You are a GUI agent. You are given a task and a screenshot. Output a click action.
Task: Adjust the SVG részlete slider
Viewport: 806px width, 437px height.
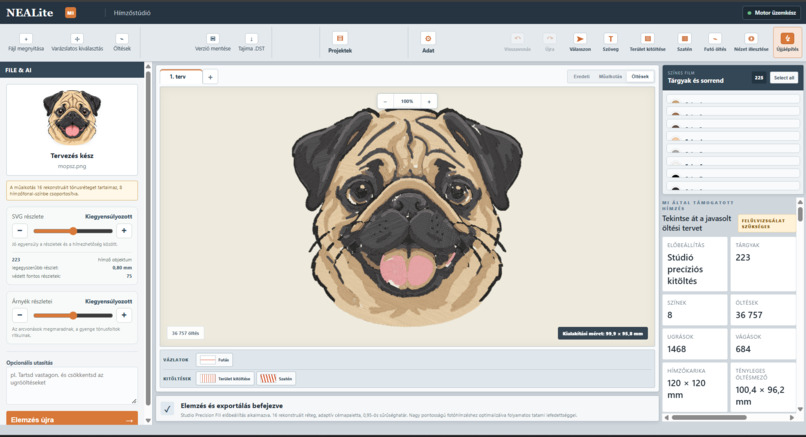pyautogui.click(x=72, y=231)
